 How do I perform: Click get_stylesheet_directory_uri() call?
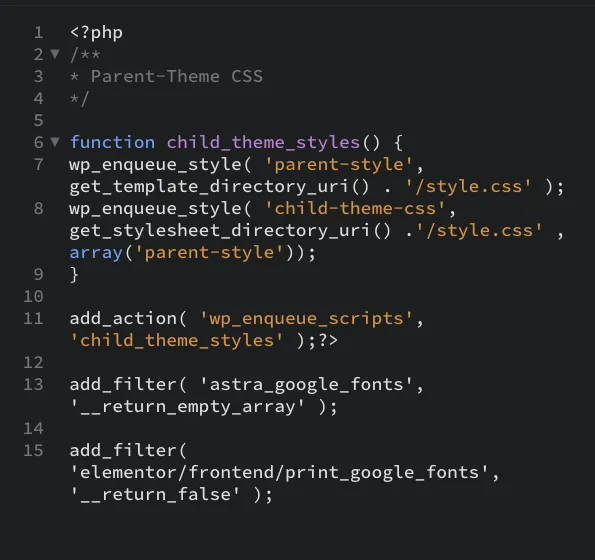point(230,231)
